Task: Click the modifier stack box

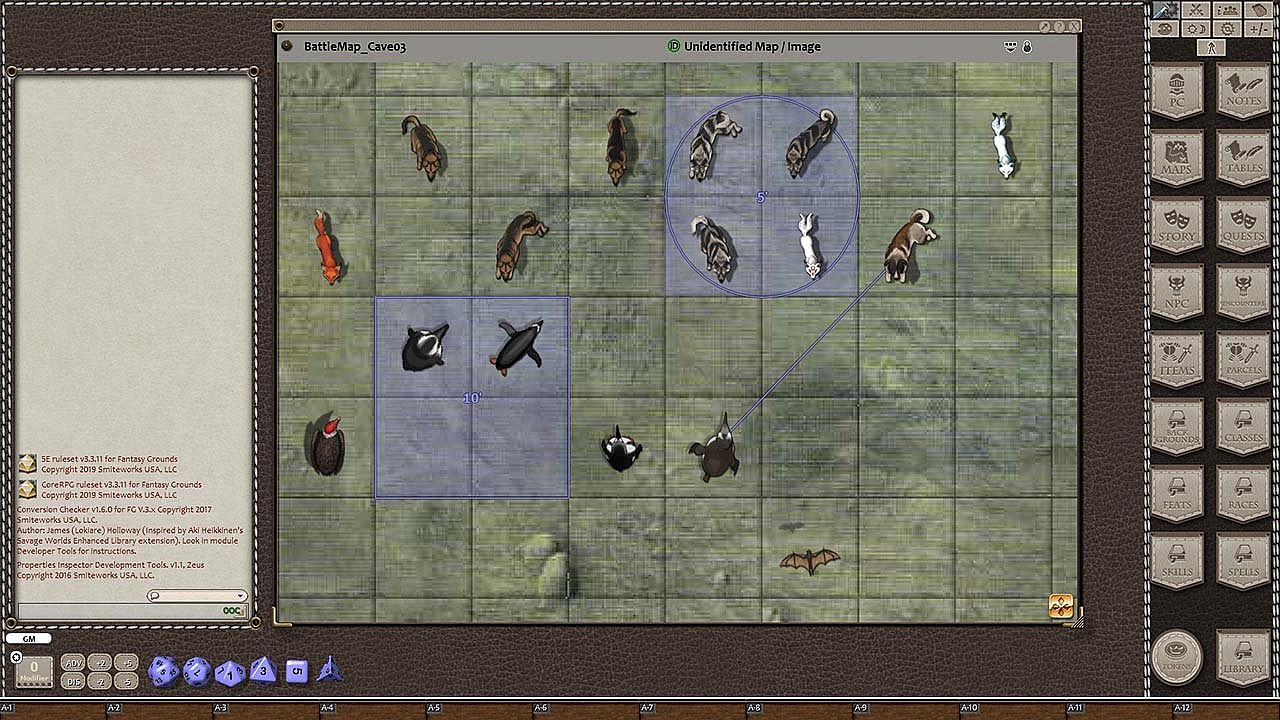Action: tap(34, 670)
